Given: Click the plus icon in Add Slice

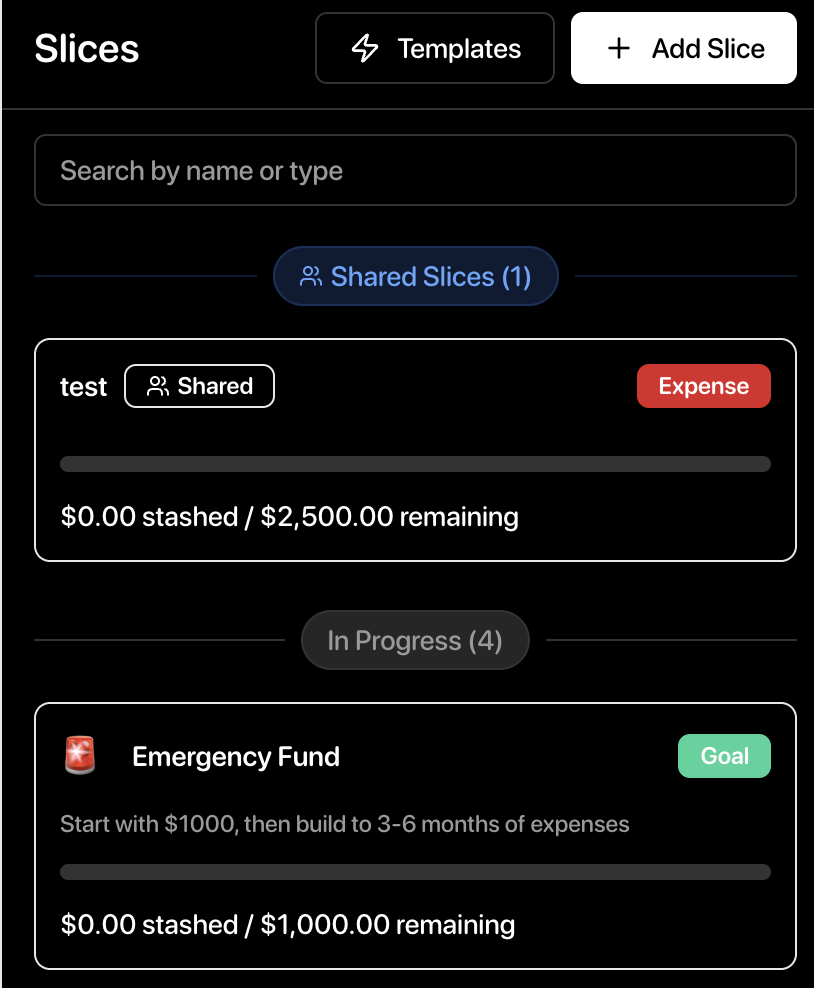Looking at the screenshot, I should pos(619,49).
